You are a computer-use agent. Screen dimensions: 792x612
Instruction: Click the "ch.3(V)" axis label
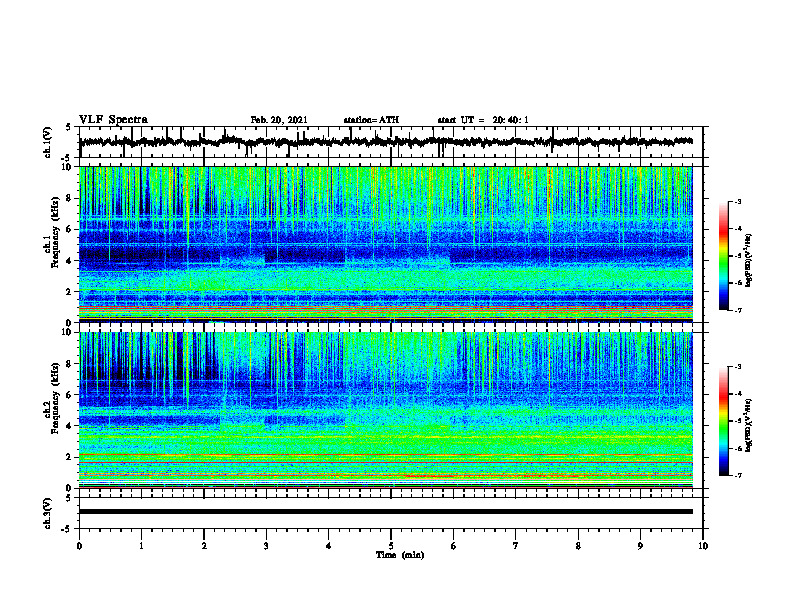pos(48,513)
